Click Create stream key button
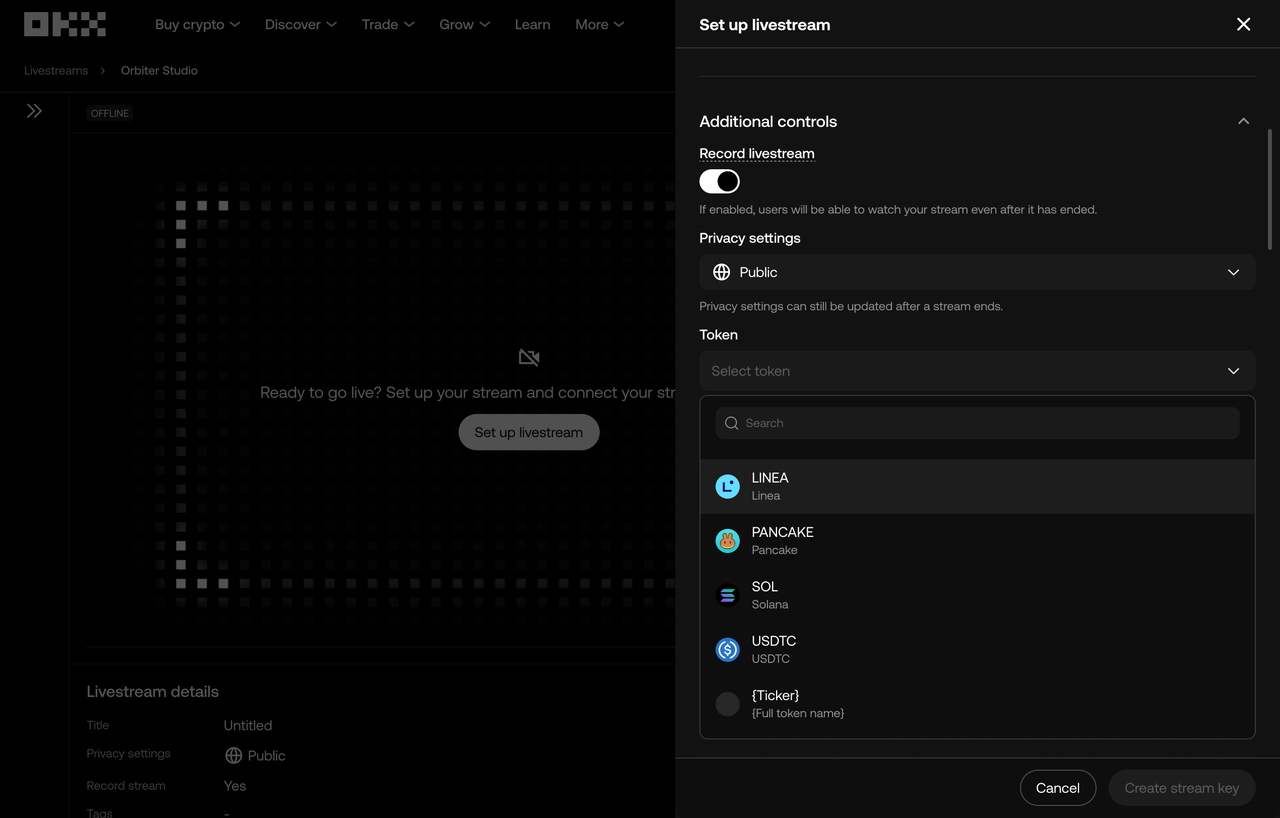Screen dimensions: 1280x818 (x=1182, y=788)
